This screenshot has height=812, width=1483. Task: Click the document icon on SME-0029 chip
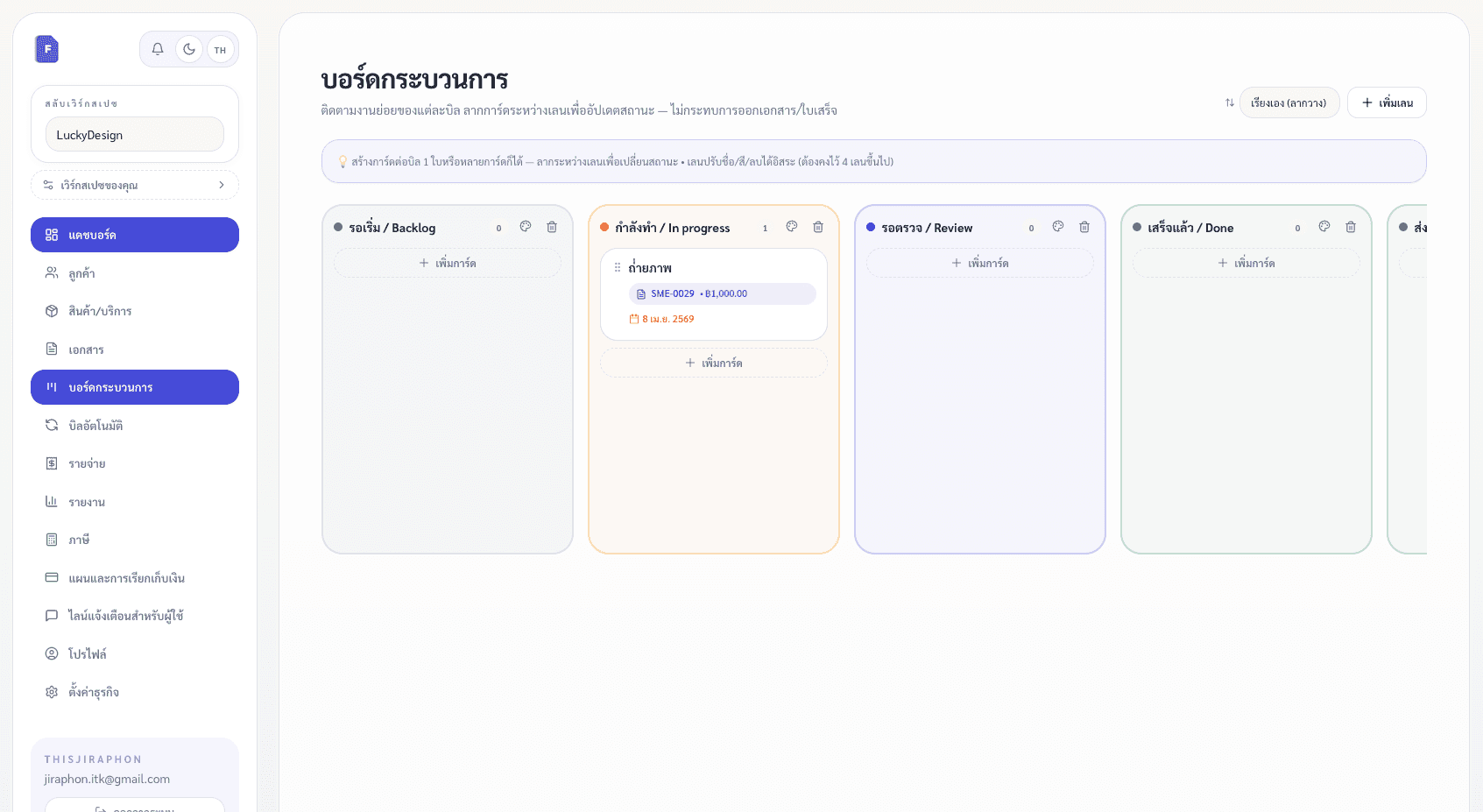coord(640,293)
